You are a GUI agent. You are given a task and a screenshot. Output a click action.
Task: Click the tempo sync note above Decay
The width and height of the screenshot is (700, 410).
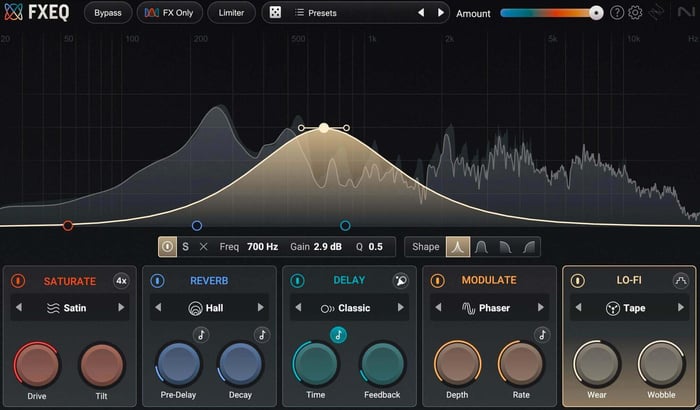[262, 335]
